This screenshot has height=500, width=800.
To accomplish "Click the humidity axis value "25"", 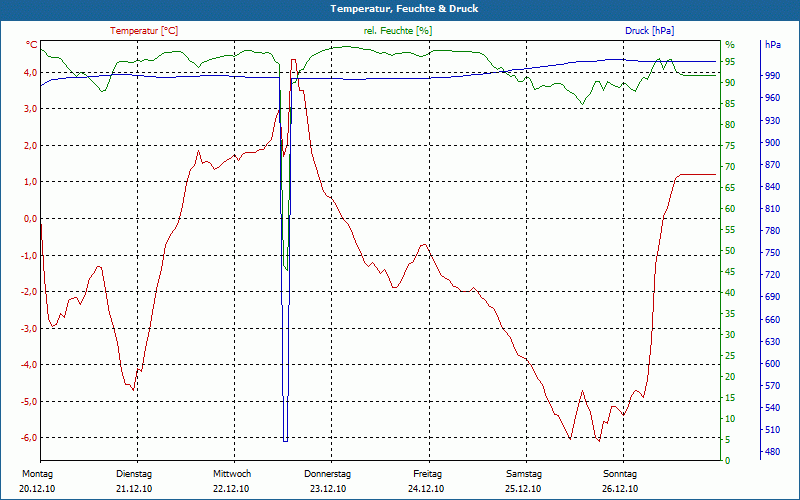I will (730, 356).
